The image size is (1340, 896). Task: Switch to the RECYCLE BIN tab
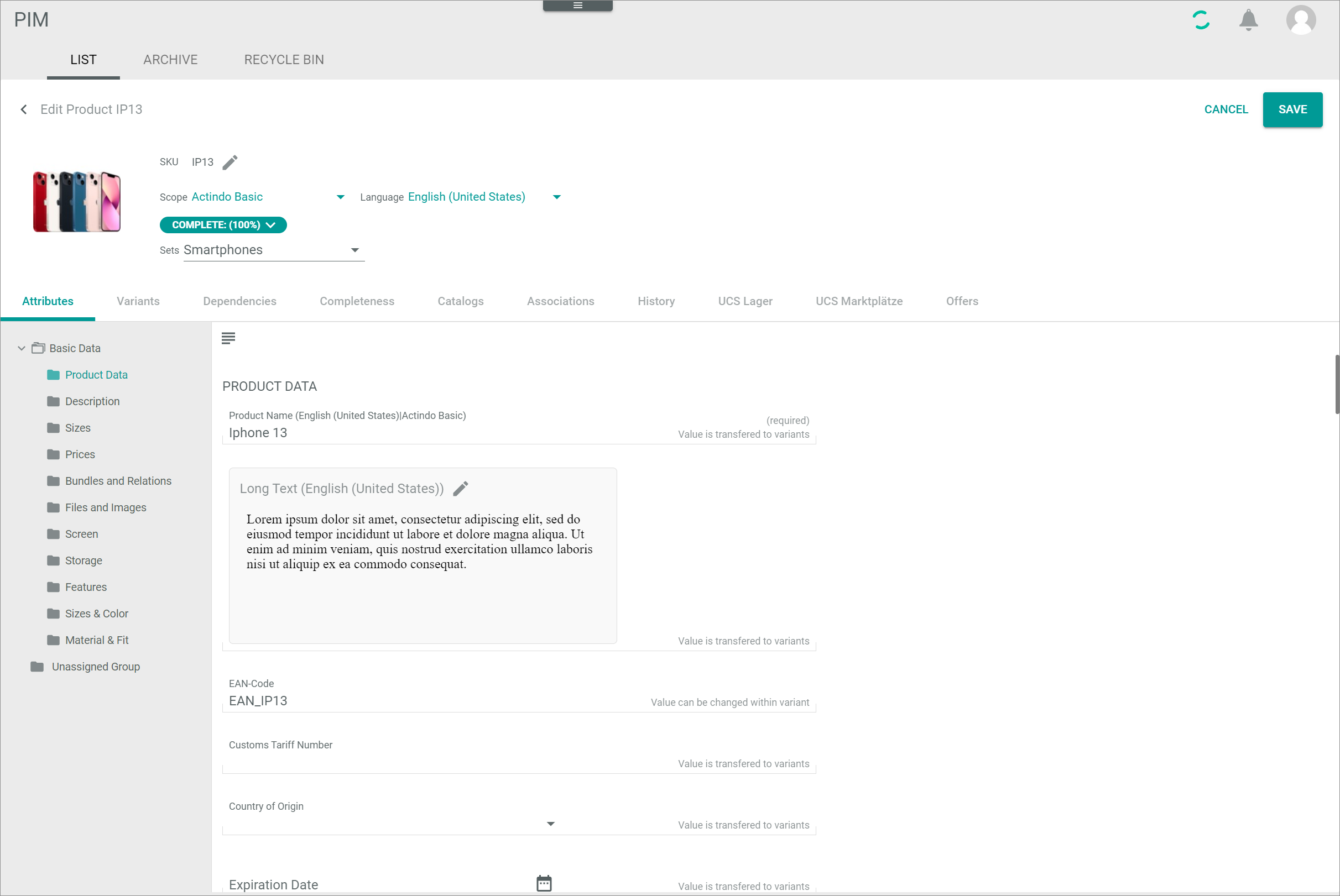tap(284, 60)
